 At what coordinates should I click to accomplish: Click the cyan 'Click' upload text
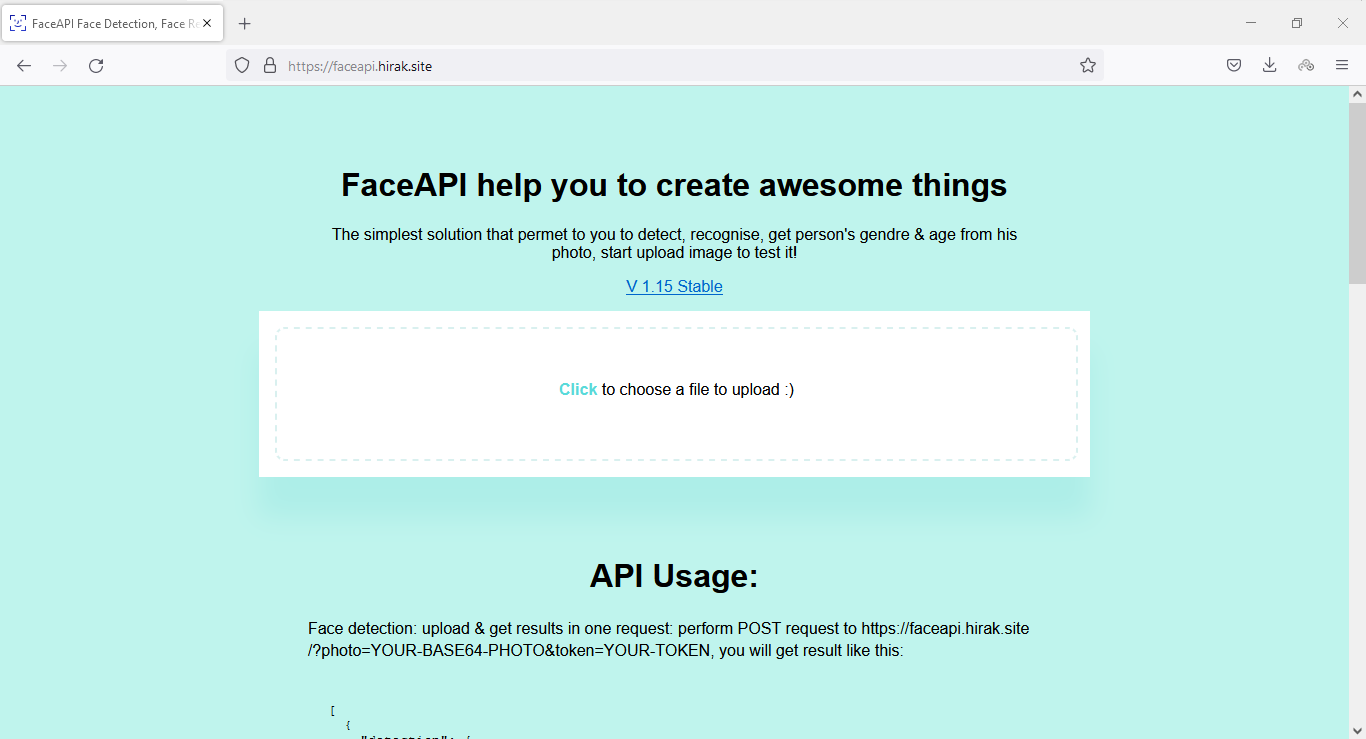point(578,390)
